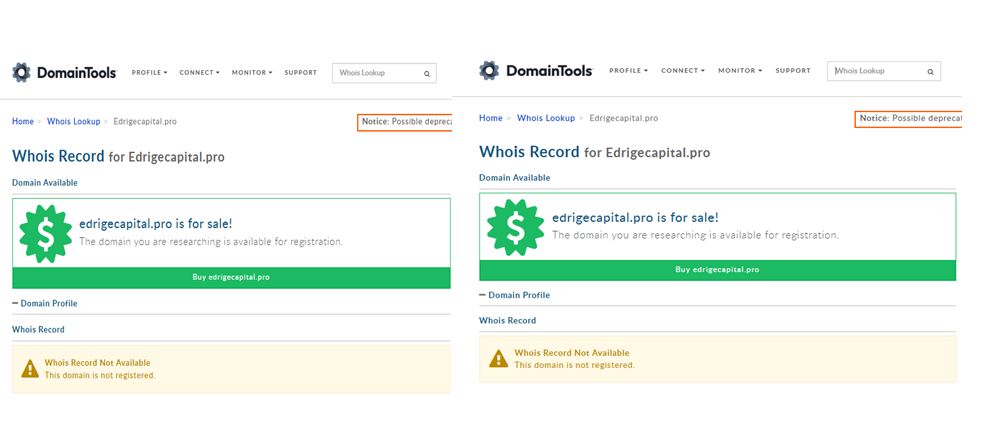The image size is (983, 426).
Task: Focus Whois Lookup field in left screenshot
Action: [384, 73]
